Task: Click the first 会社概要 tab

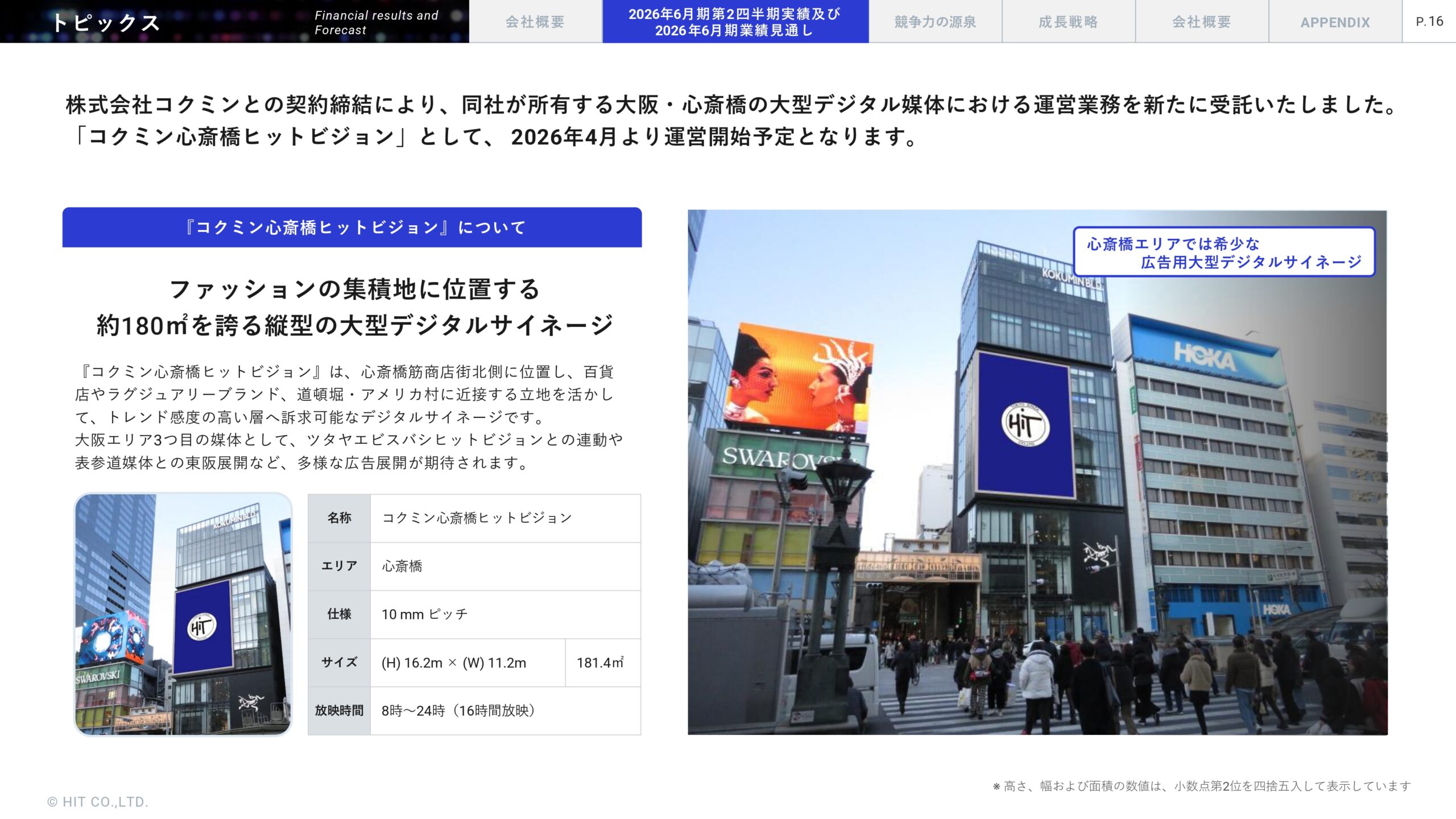Action: click(x=535, y=23)
